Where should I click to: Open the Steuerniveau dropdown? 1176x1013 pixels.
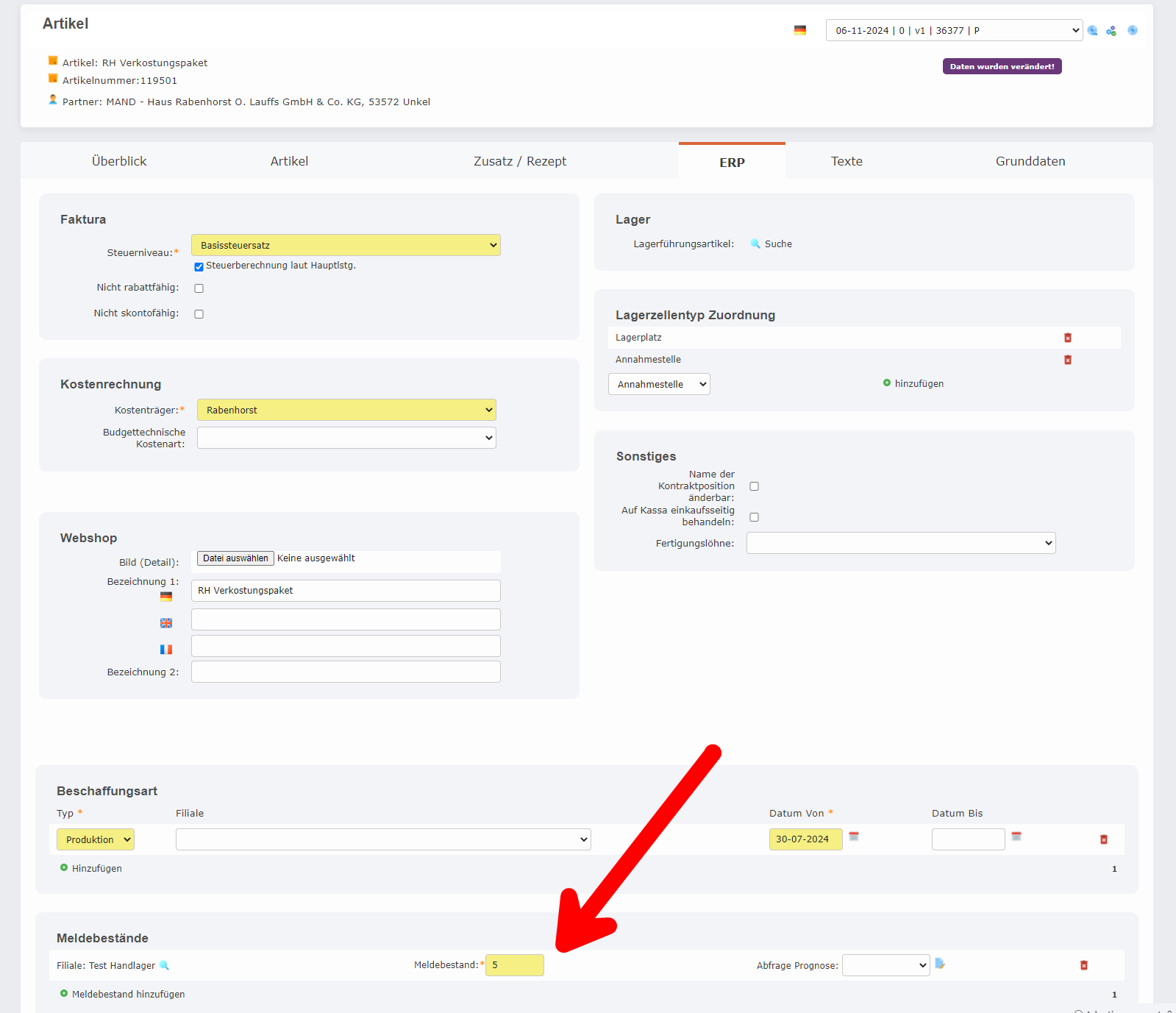coord(346,245)
